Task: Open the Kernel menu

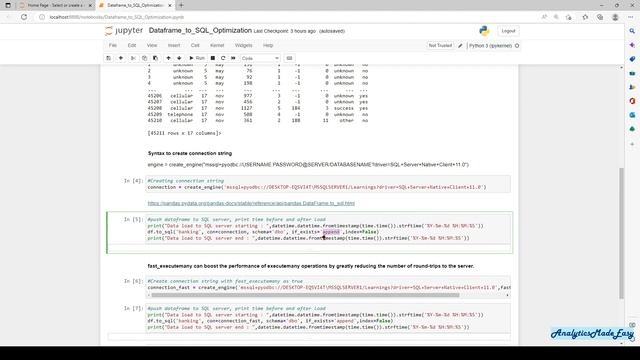Action: (x=217, y=45)
